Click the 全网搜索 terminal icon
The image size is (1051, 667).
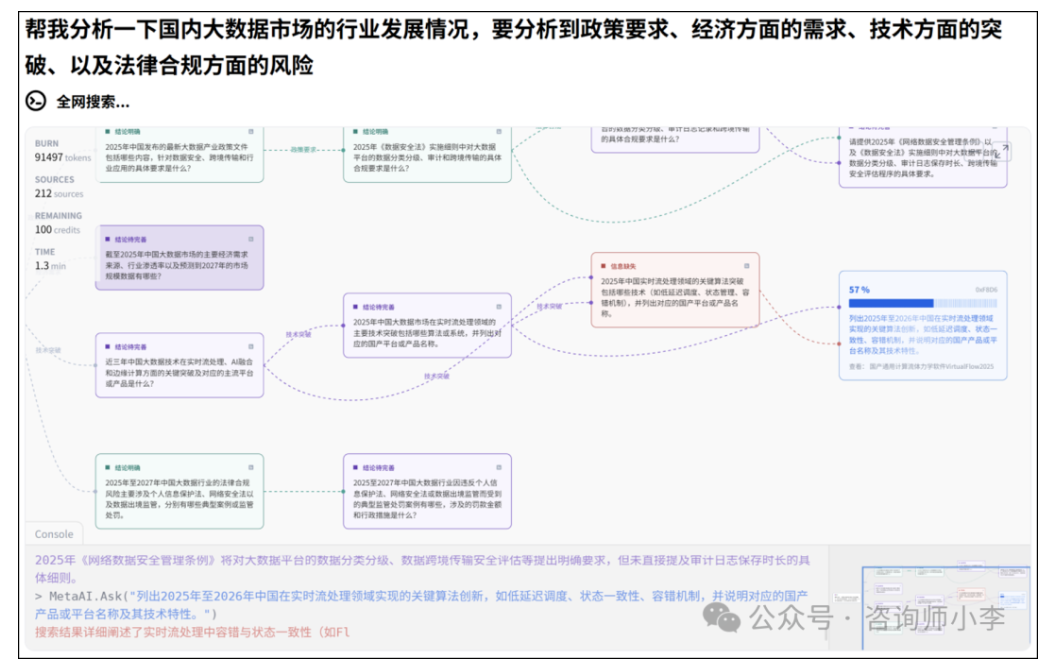[x=36, y=101]
